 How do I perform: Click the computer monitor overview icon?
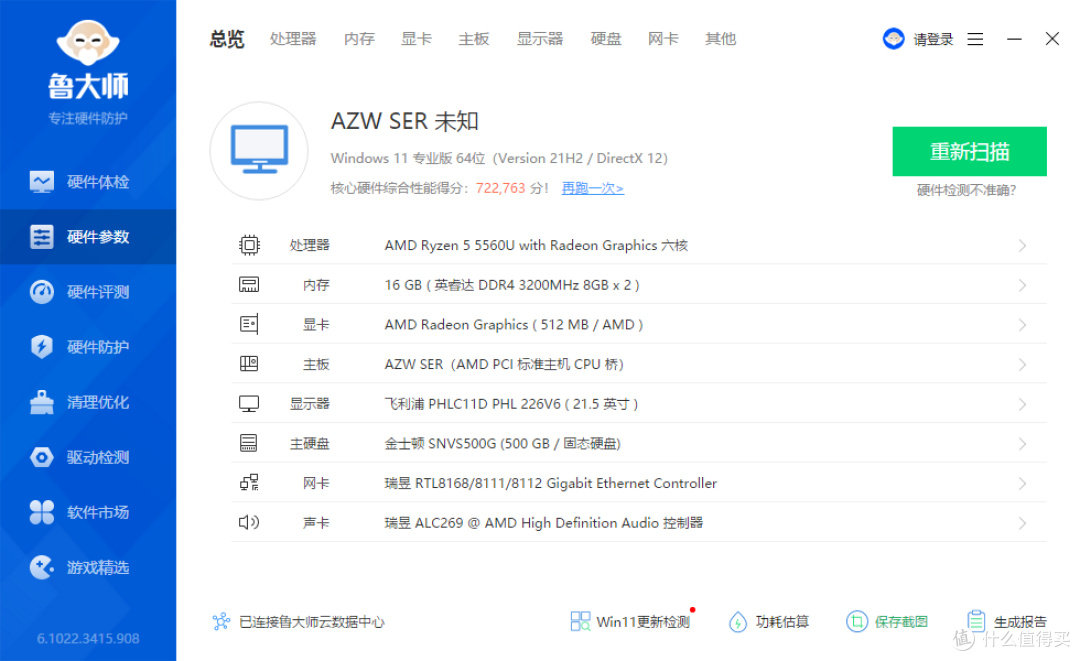point(259,150)
